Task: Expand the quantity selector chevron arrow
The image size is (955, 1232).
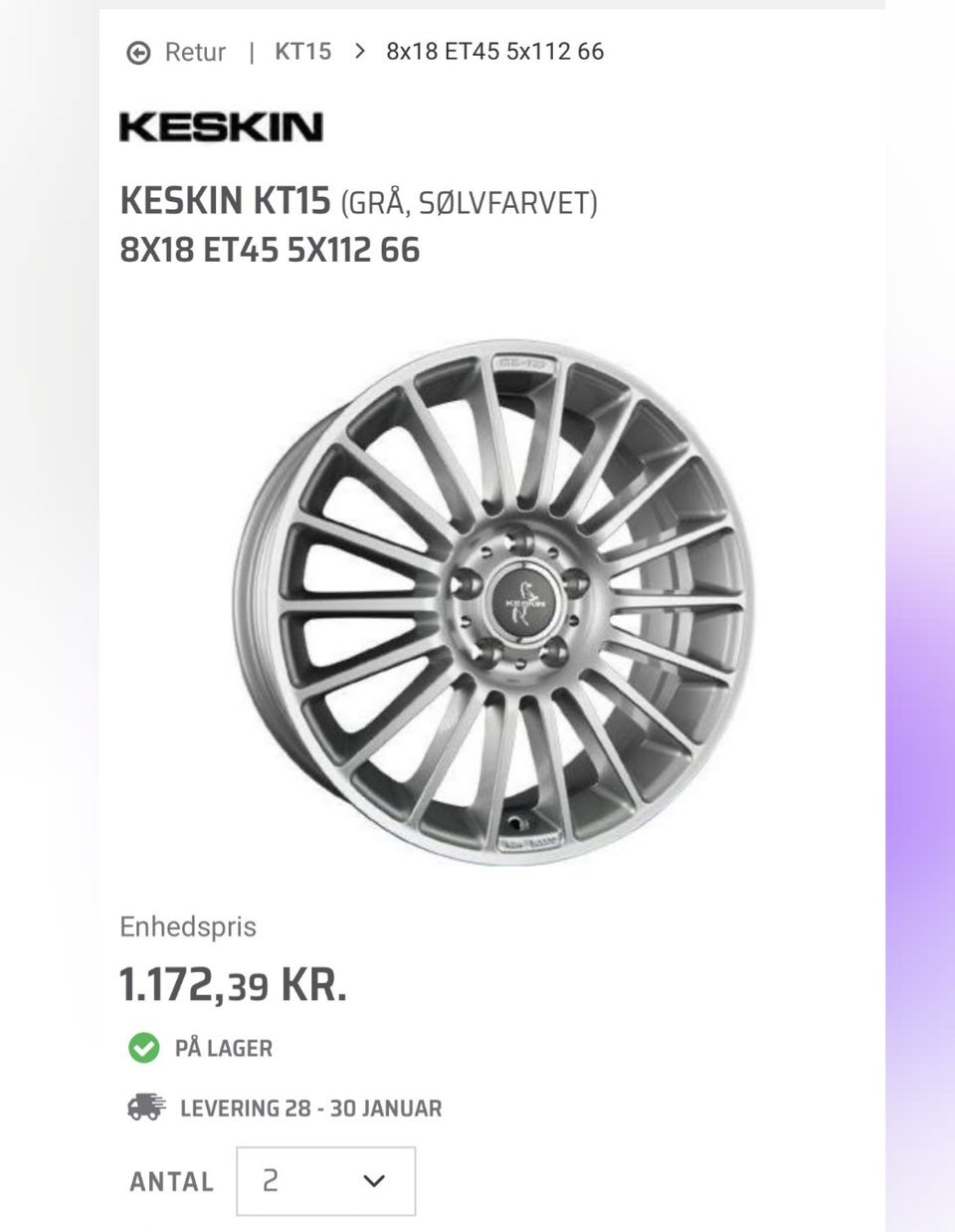Action: coord(374,1181)
